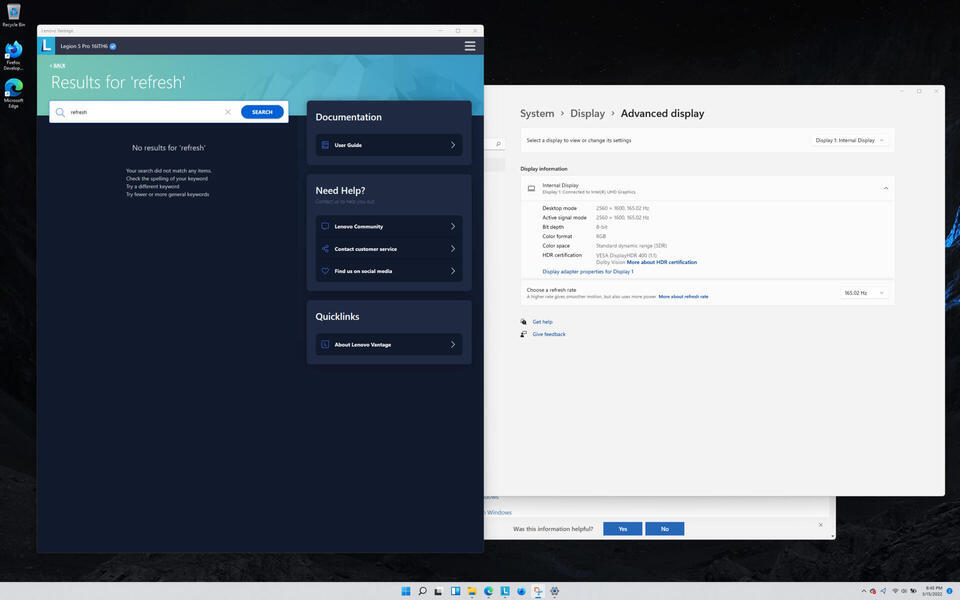Open More about HDR certification link

tap(662, 262)
